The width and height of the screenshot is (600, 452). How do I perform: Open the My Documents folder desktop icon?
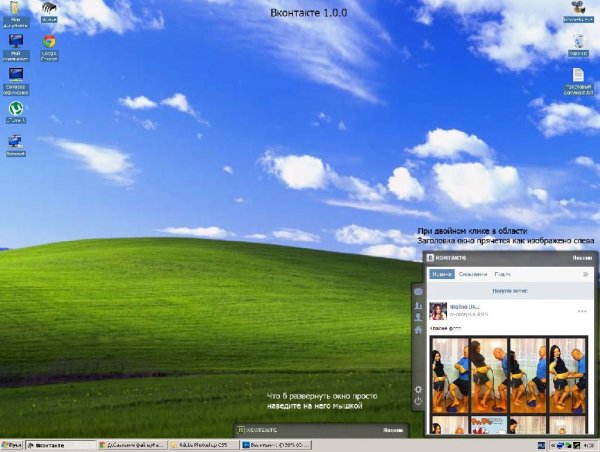point(15,15)
